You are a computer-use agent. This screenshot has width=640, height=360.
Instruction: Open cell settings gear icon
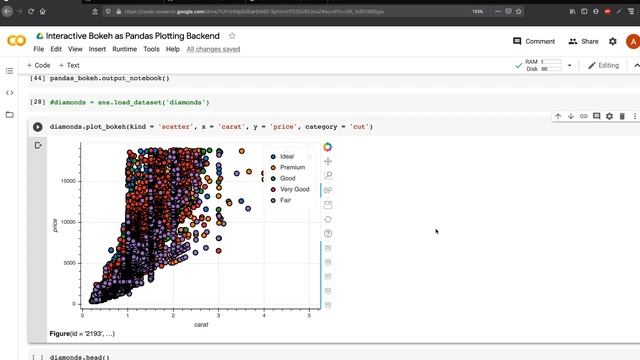coord(609,116)
